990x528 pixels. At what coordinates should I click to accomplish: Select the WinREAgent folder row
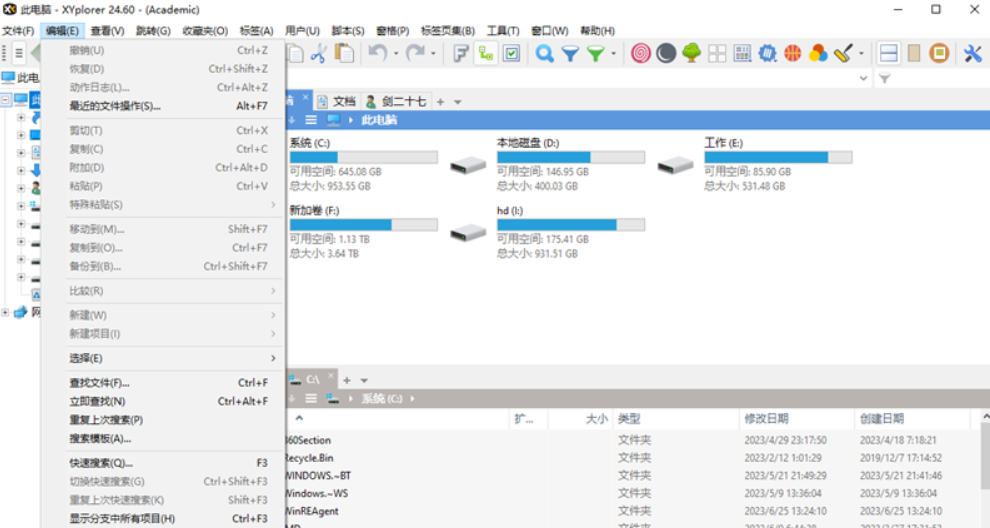point(631,511)
